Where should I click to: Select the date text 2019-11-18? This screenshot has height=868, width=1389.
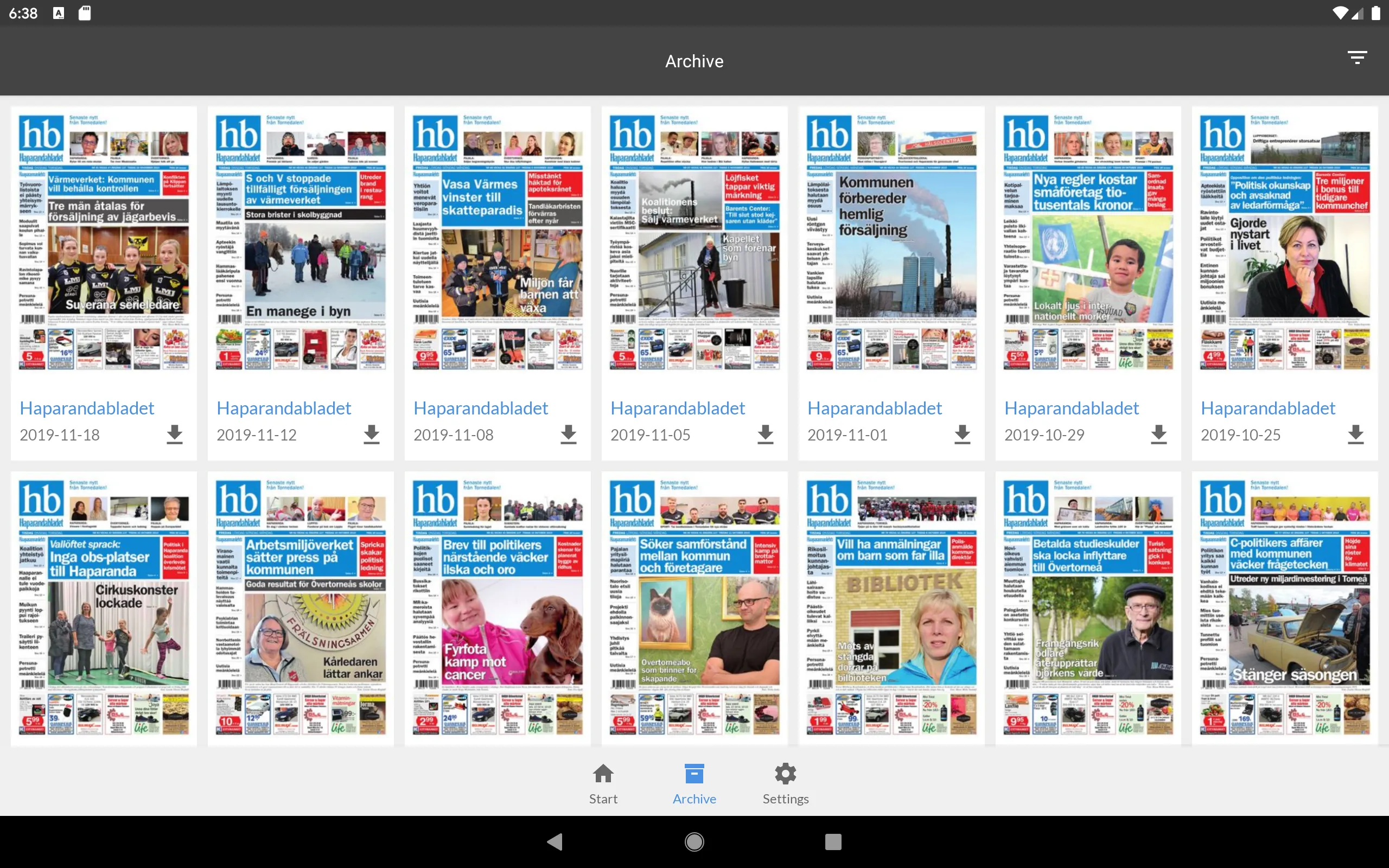click(60, 435)
